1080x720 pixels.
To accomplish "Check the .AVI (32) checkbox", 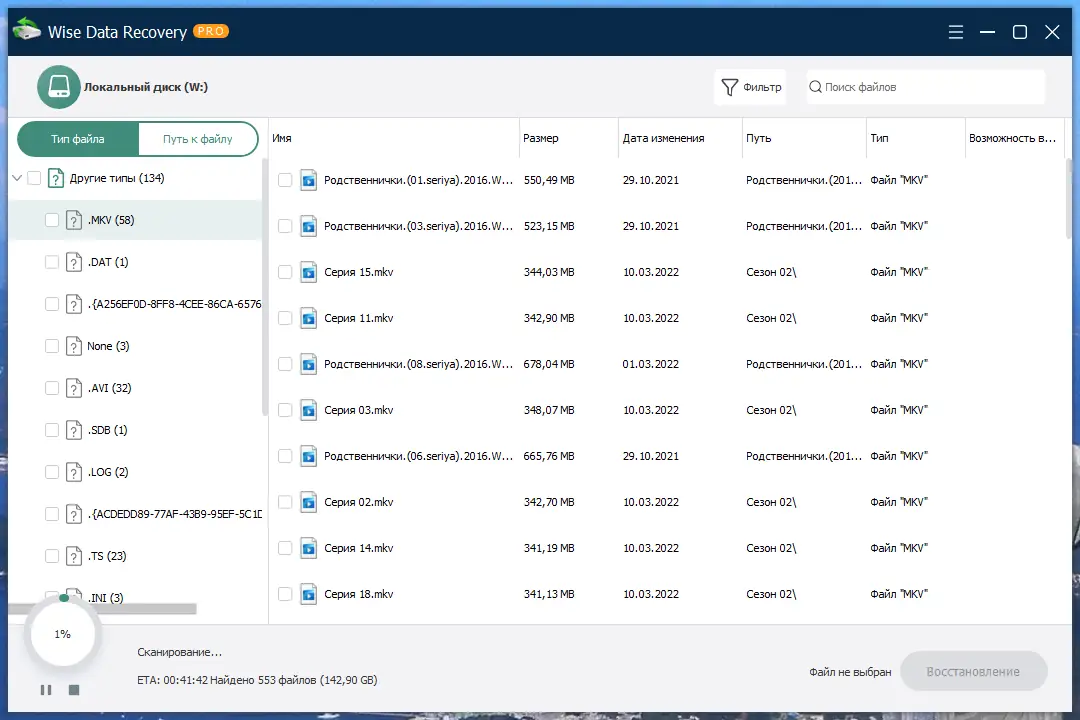I will click(52, 388).
